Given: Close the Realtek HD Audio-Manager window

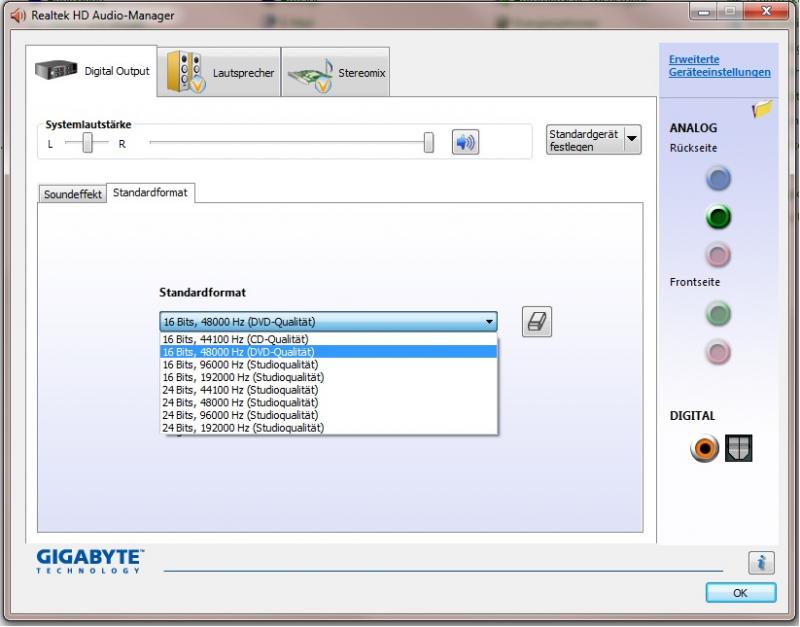Looking at the screenshot, I should (766, 11).
